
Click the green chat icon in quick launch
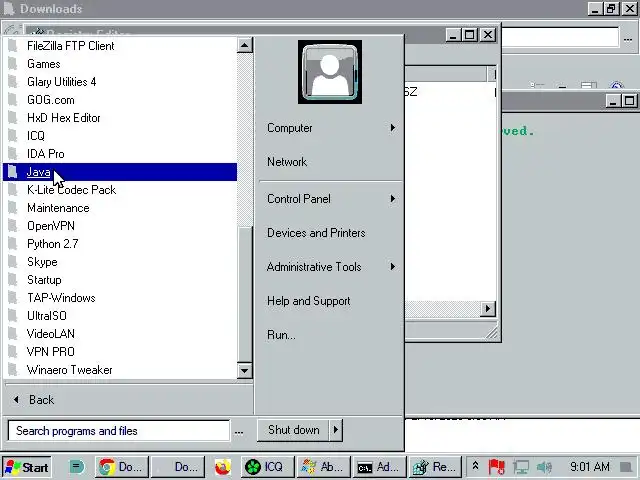(76, 467)
